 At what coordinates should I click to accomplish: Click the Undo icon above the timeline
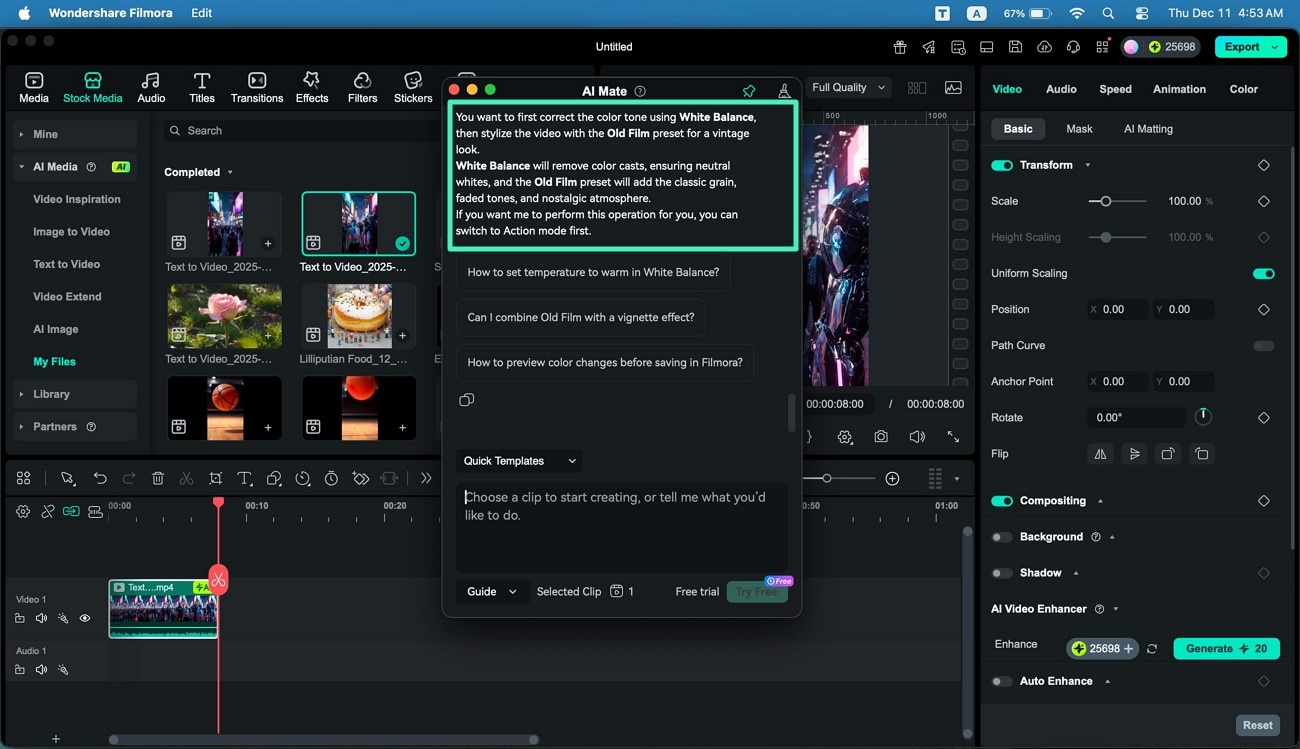(99, 478)
